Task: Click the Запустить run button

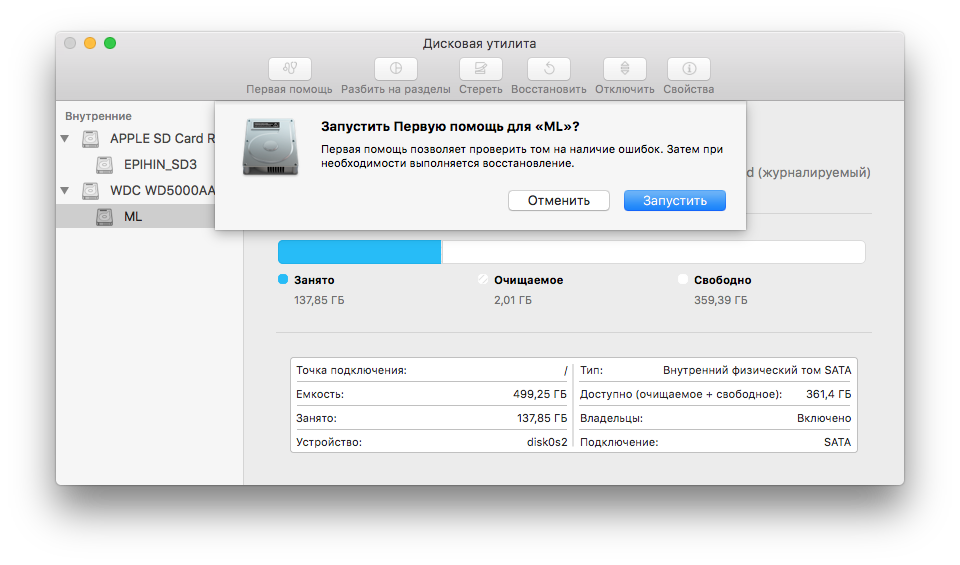Action: (675, 201)
